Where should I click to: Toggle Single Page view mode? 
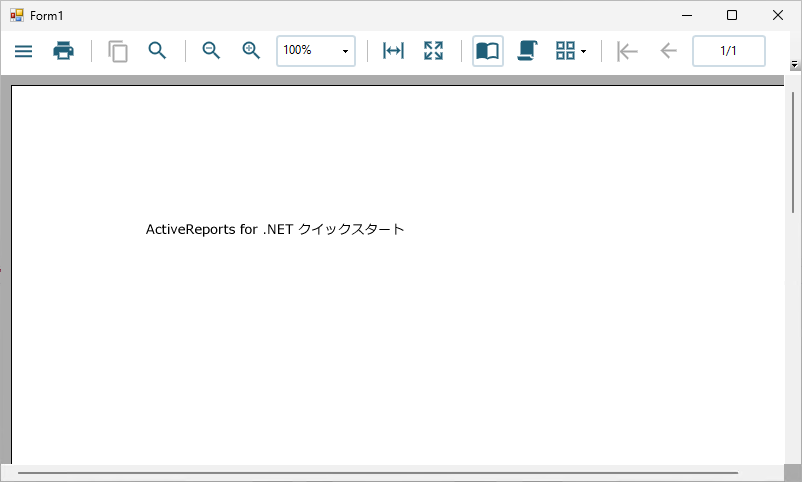[487, 51]
